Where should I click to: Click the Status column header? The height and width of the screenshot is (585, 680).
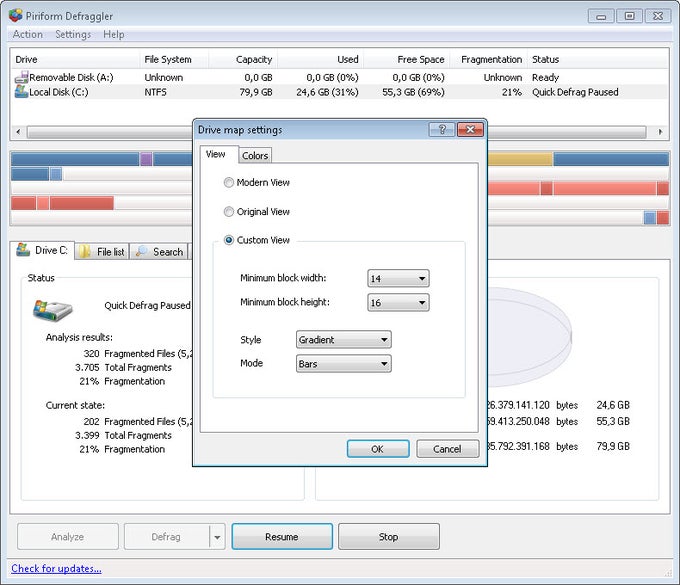point(598,59)
